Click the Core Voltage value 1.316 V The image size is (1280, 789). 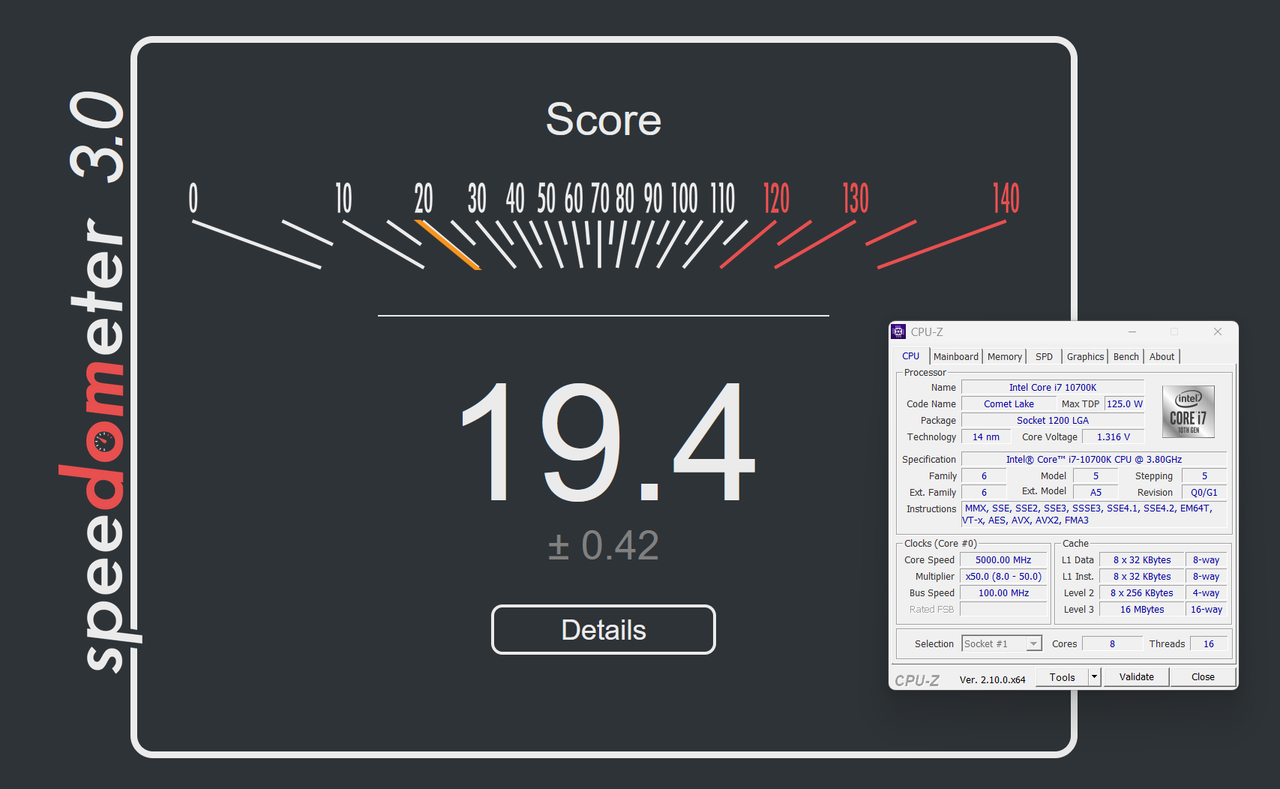pyautogui.click(x=1114, y=437)
